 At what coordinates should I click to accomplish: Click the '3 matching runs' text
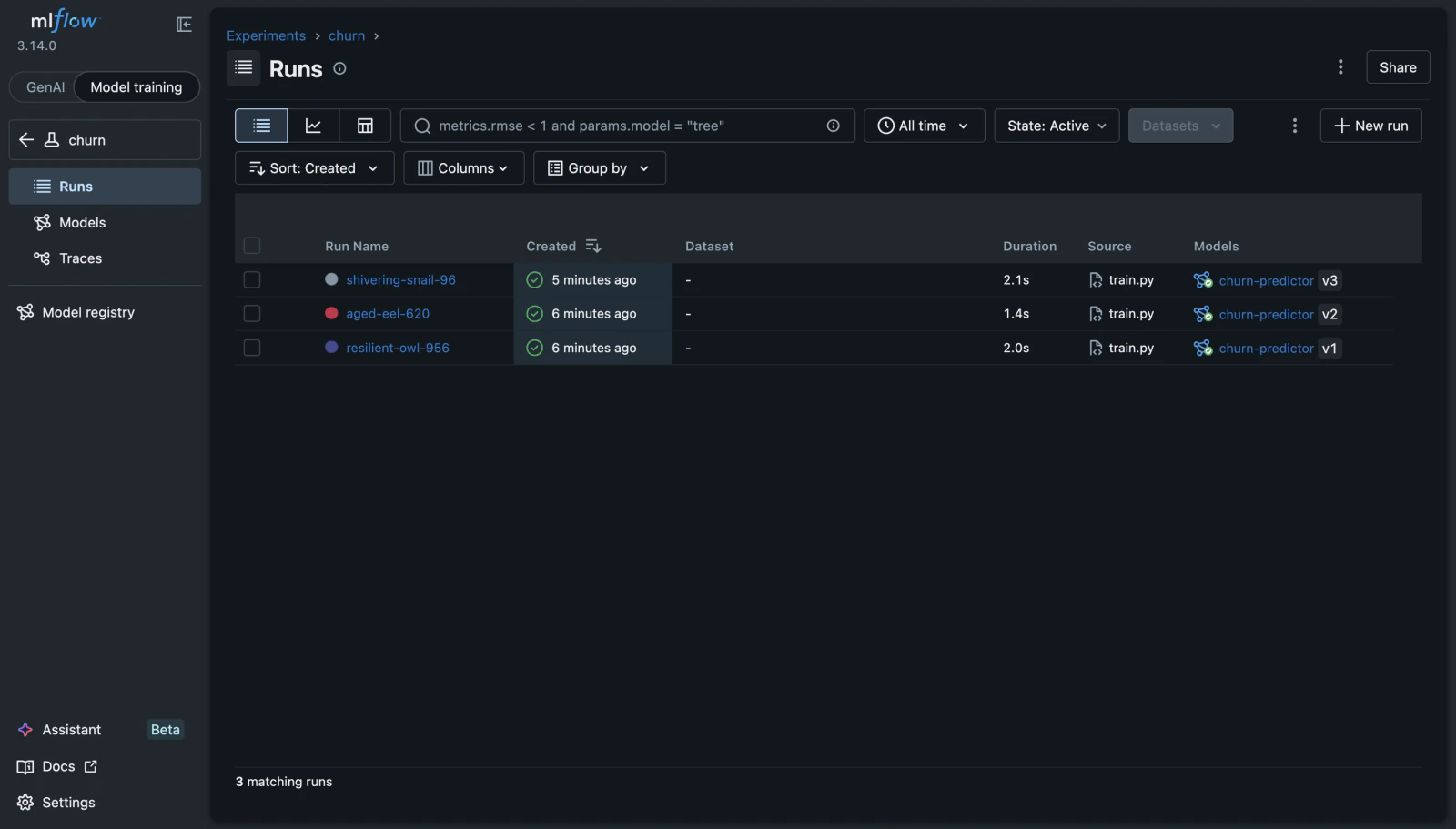[284, 782]
